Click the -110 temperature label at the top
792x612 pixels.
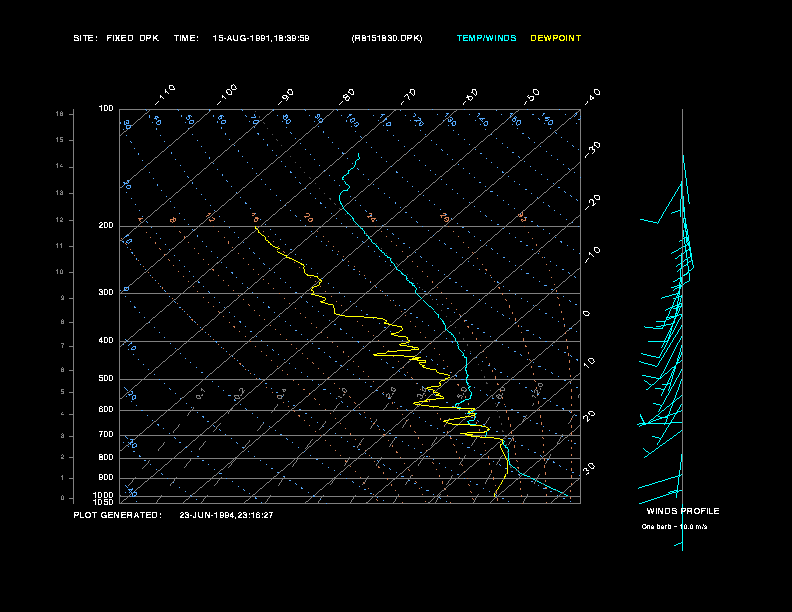point(165,95)
